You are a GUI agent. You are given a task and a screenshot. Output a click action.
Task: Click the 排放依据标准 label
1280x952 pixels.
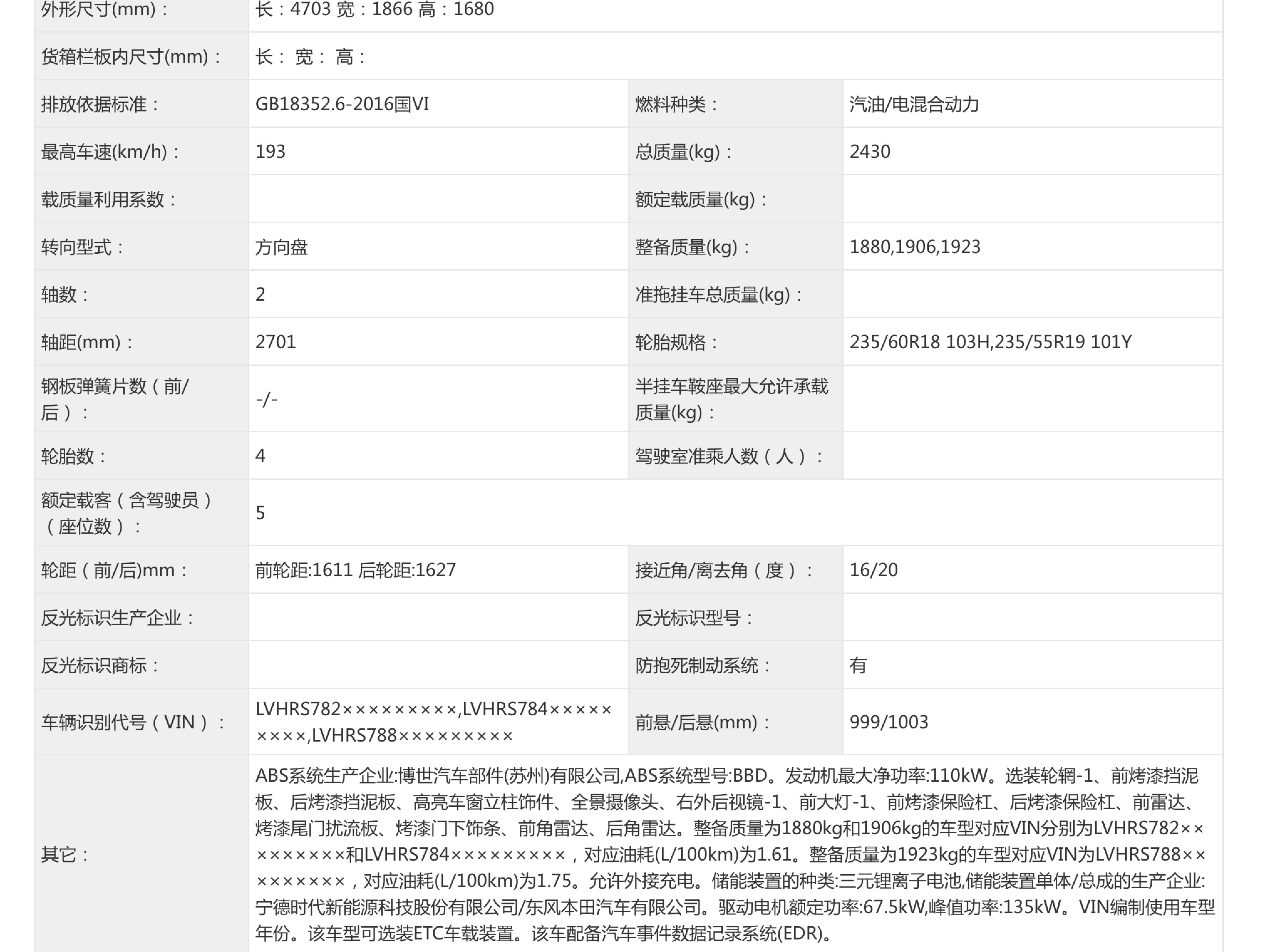pos(100,104)
